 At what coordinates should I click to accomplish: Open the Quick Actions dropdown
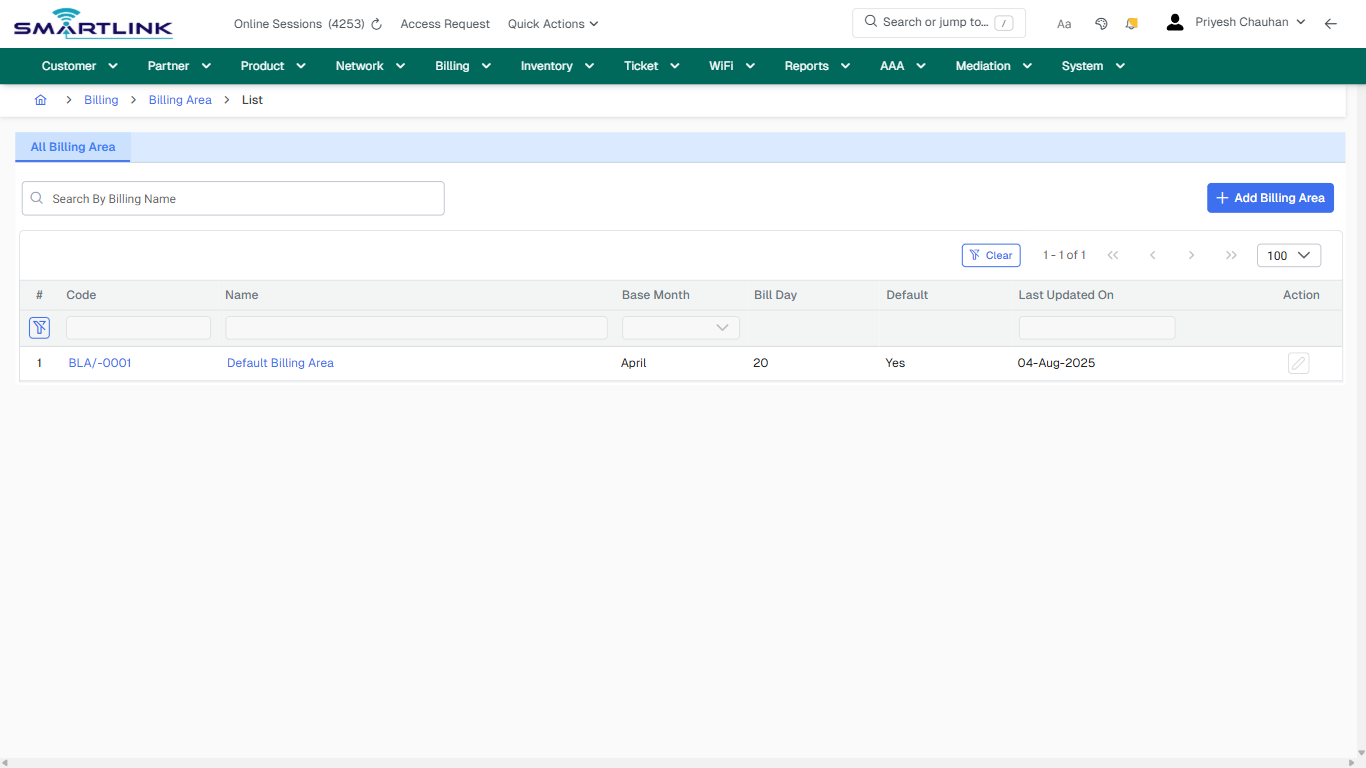(552, 23)
